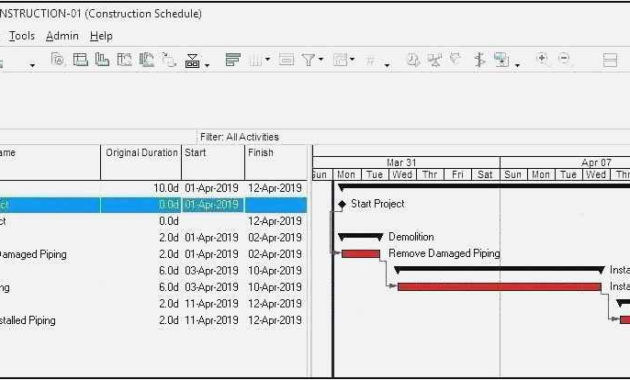The image size is (630, 380).
Task: Expand the Filter dropdown arrow
Action: click(x=321, y=59)
